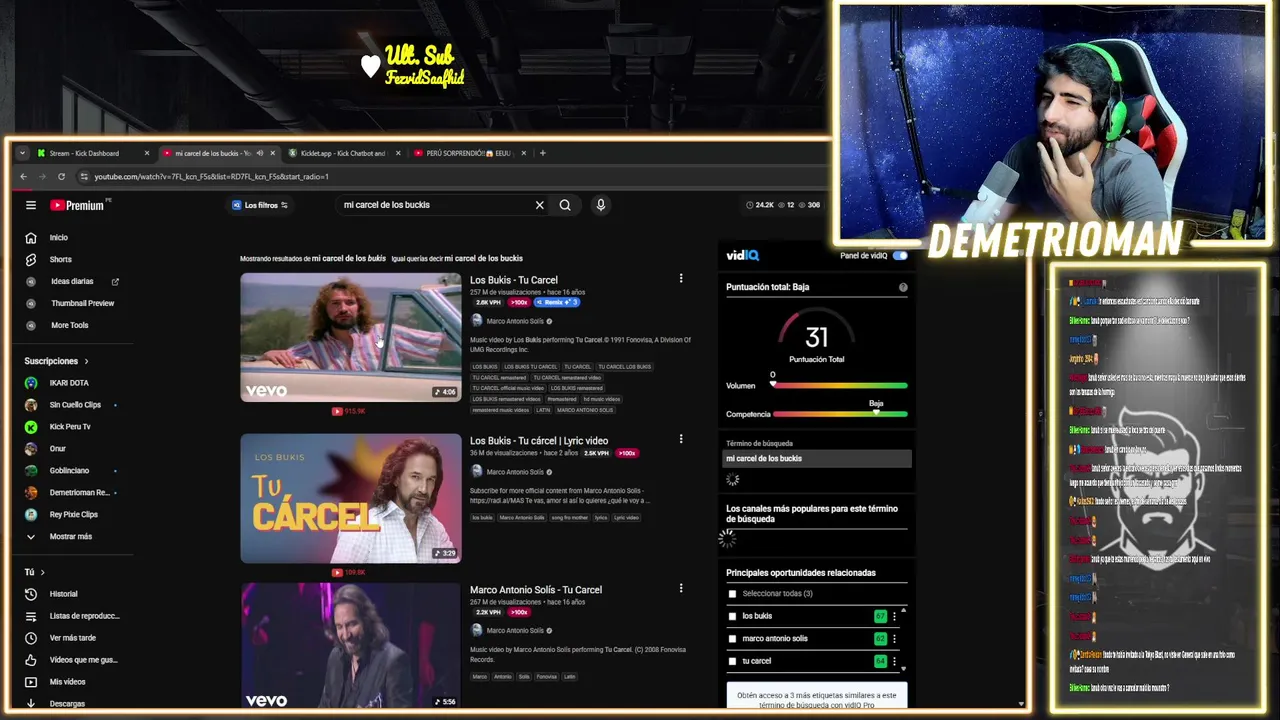Click the browser address bar URL
Image resolution: width=1280 pixels, height=720 pixels.
pos(211,177)
